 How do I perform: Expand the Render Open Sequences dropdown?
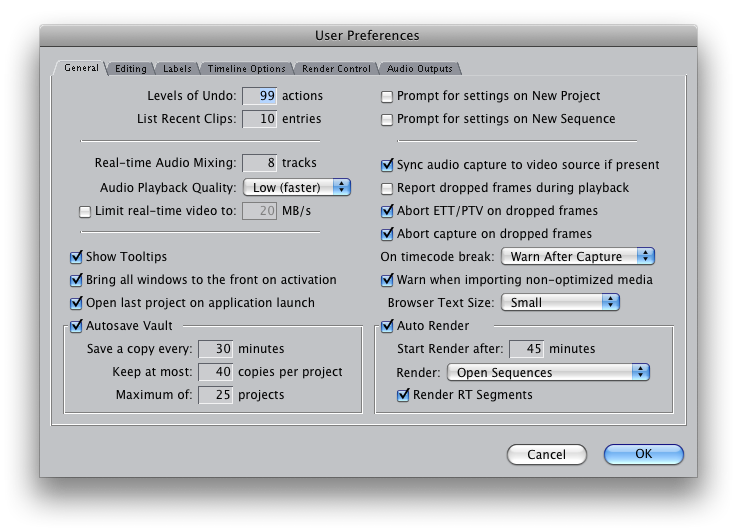tap(547, 372)
